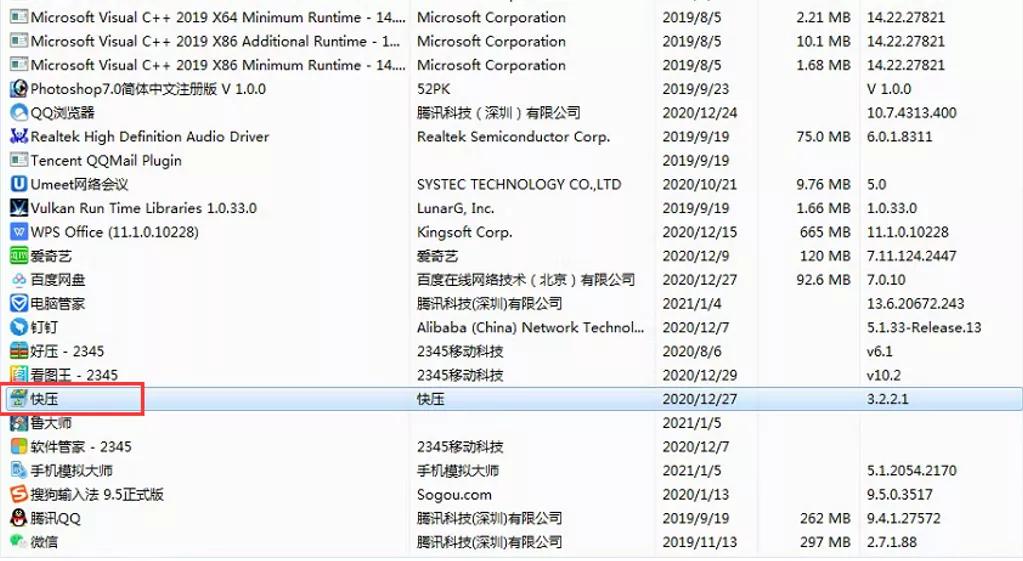Click the 电脑管家 shield icon
This screenshot has height=561, width=1023.
pos(20,303)
